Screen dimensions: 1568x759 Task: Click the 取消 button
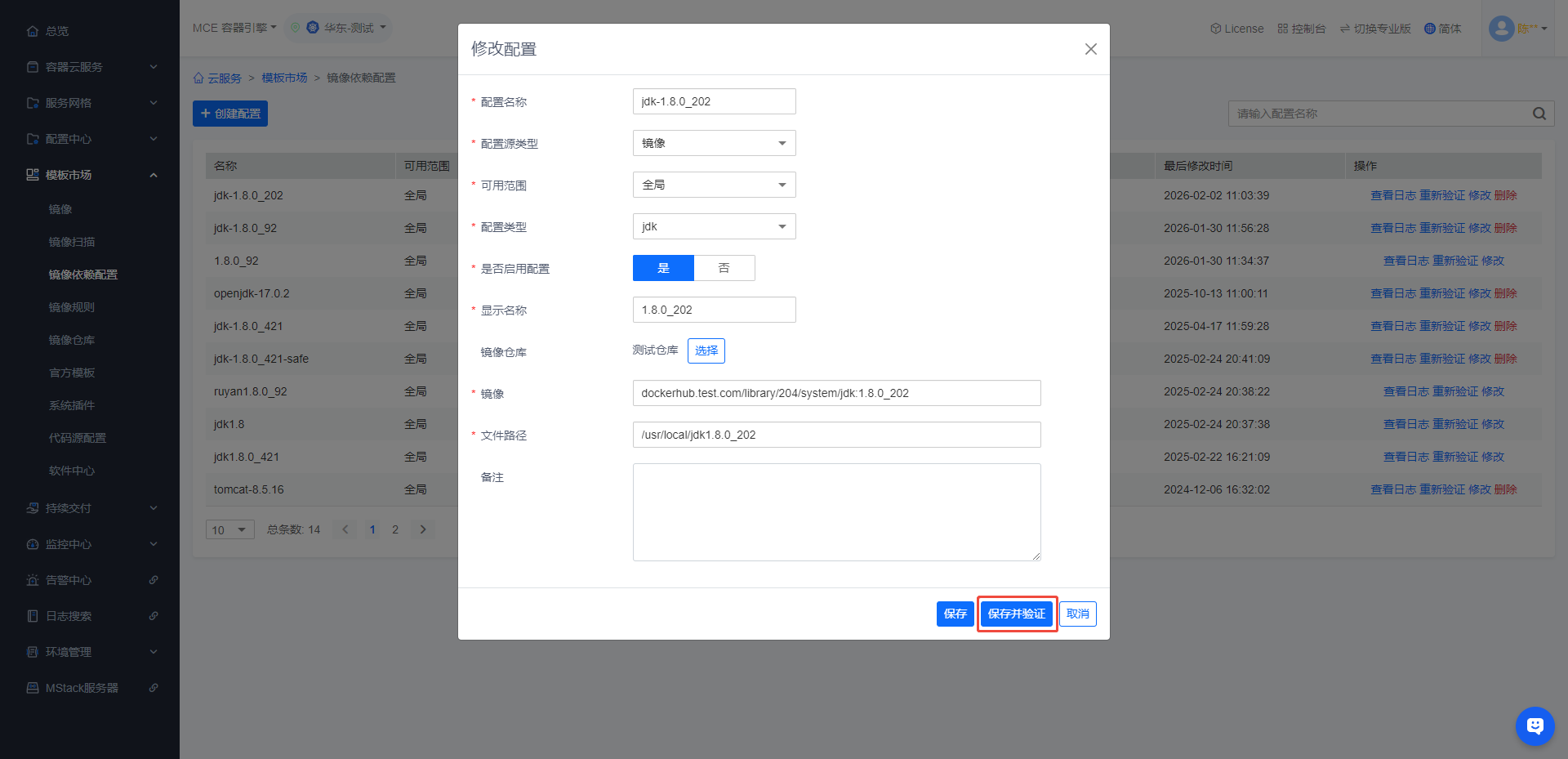point(1077,614)
